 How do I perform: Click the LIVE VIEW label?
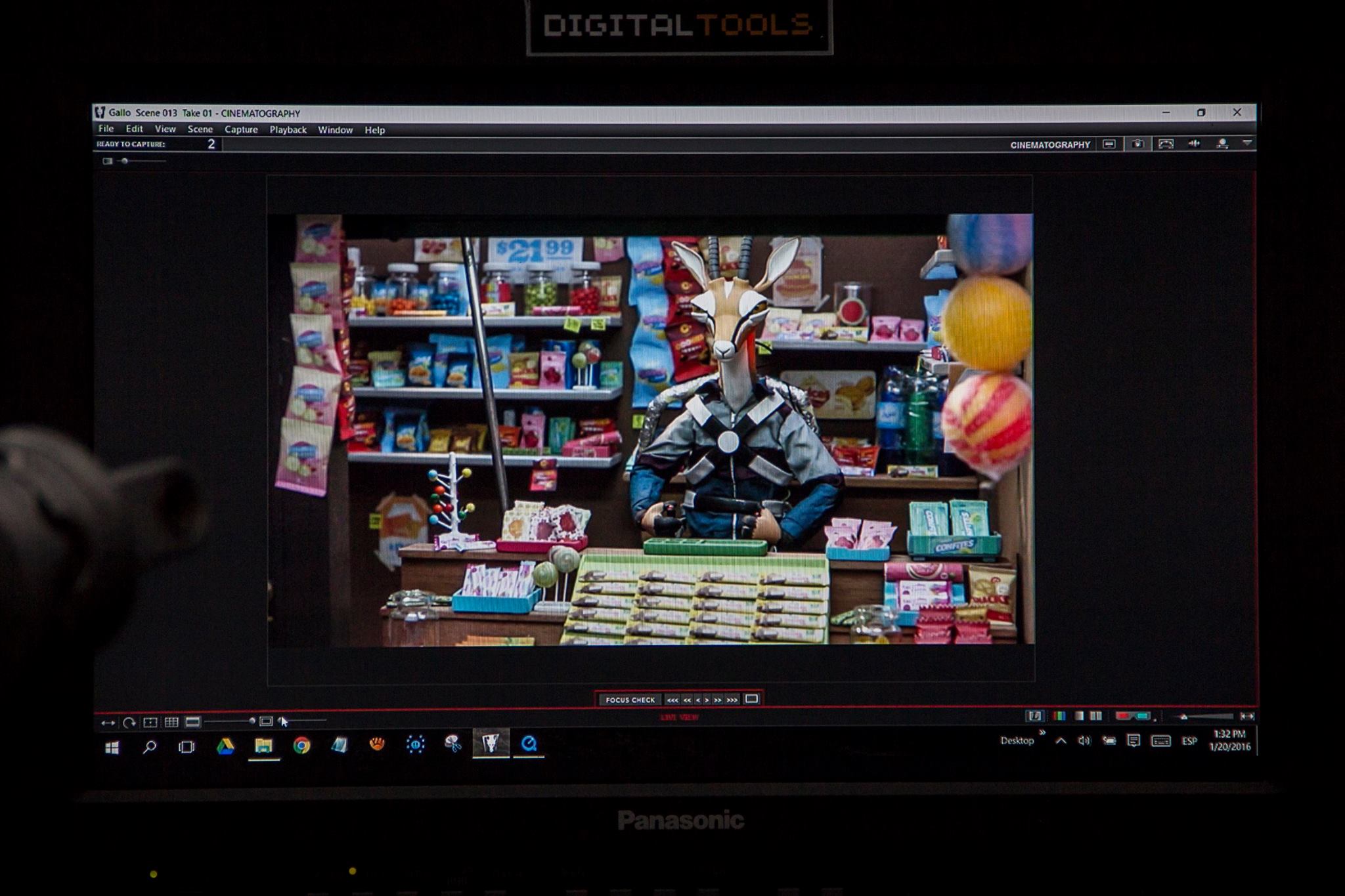[x=679, y=717]
